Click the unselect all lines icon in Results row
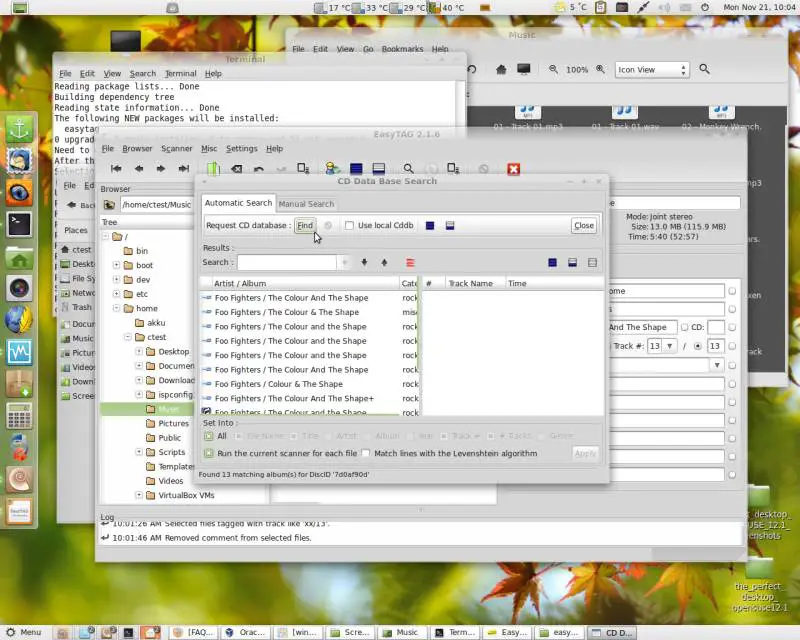Screen dimensions: 800x640 click(592, 262)
